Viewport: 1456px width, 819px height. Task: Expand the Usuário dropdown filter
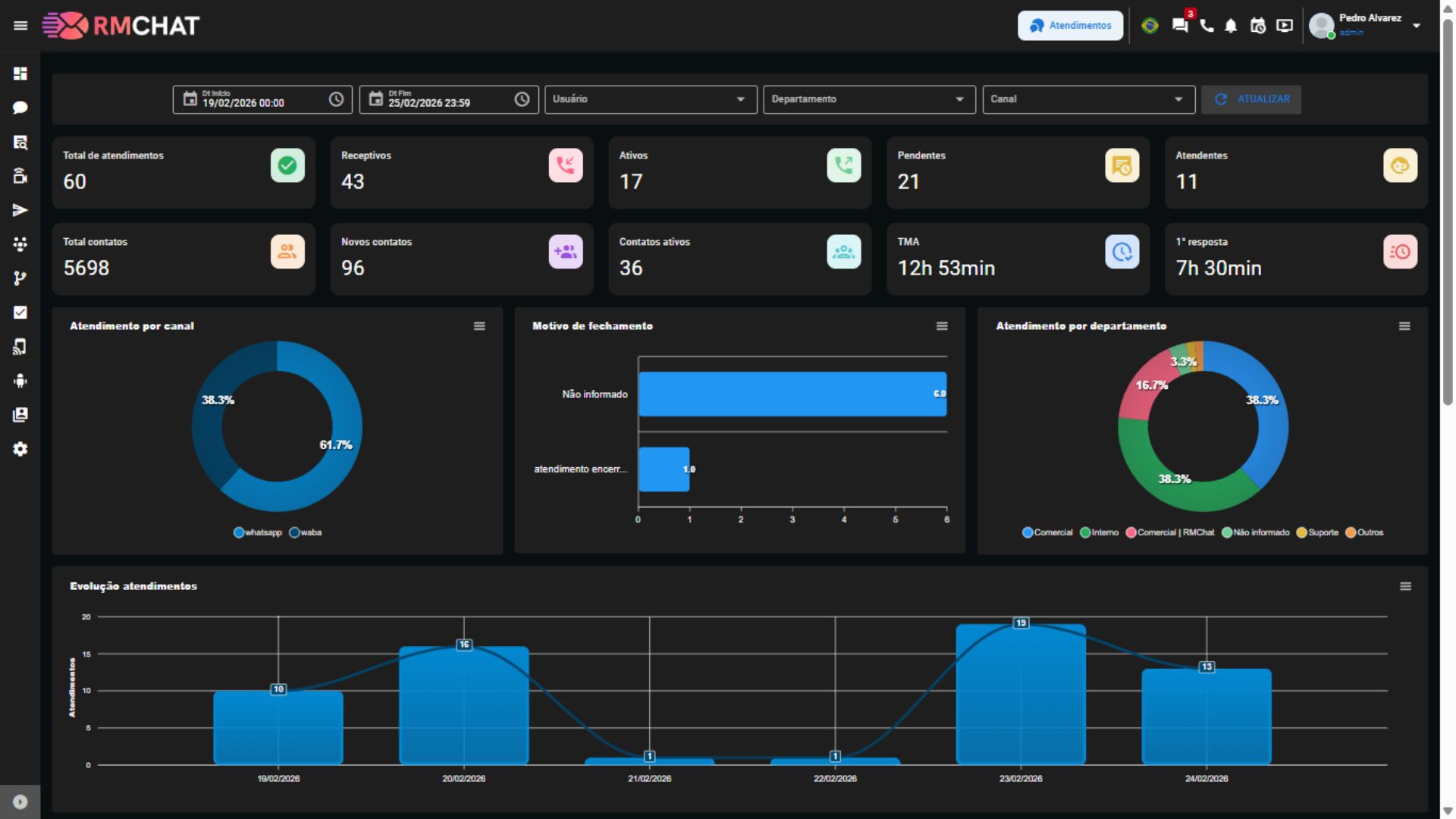pos(739,99)
